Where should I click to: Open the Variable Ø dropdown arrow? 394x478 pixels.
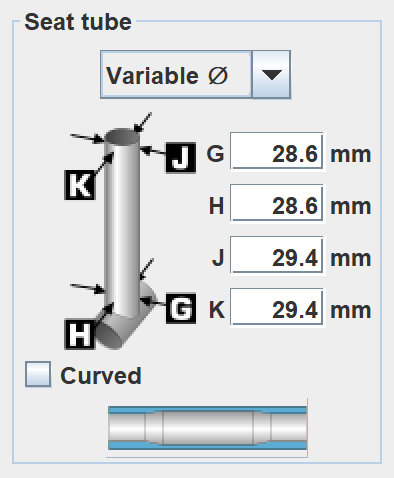point(271,74)
